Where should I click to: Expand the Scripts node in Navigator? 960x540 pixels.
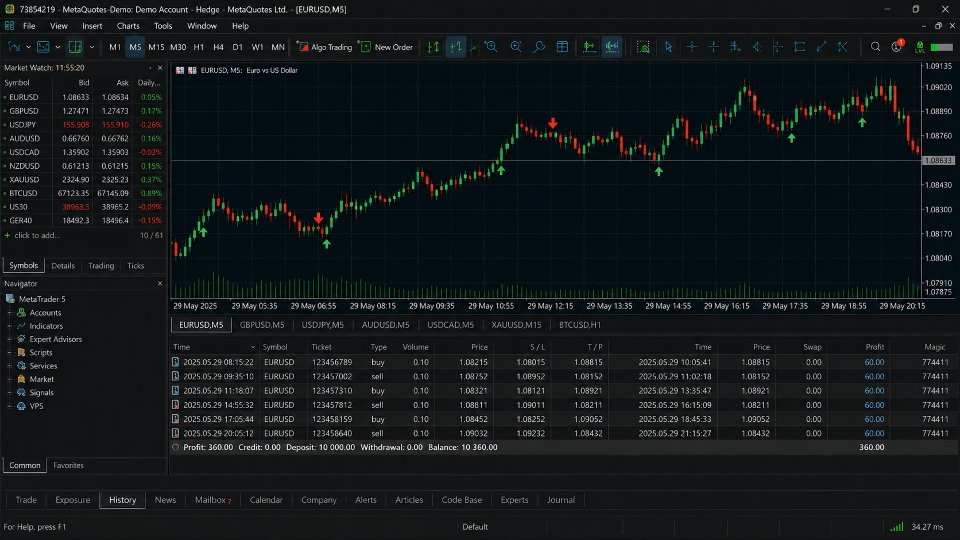[x=10, y=353]
